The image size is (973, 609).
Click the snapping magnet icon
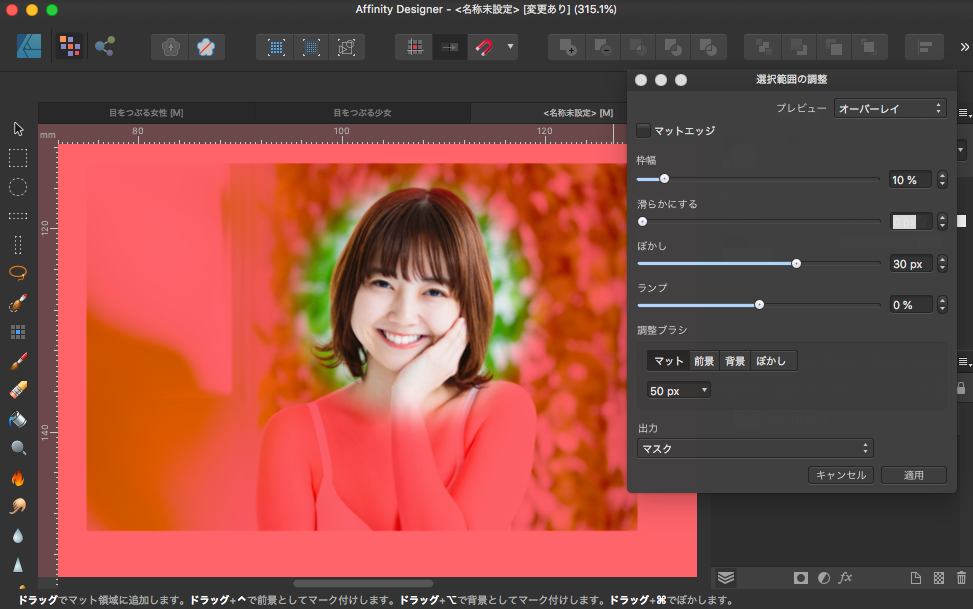[483, 47]
